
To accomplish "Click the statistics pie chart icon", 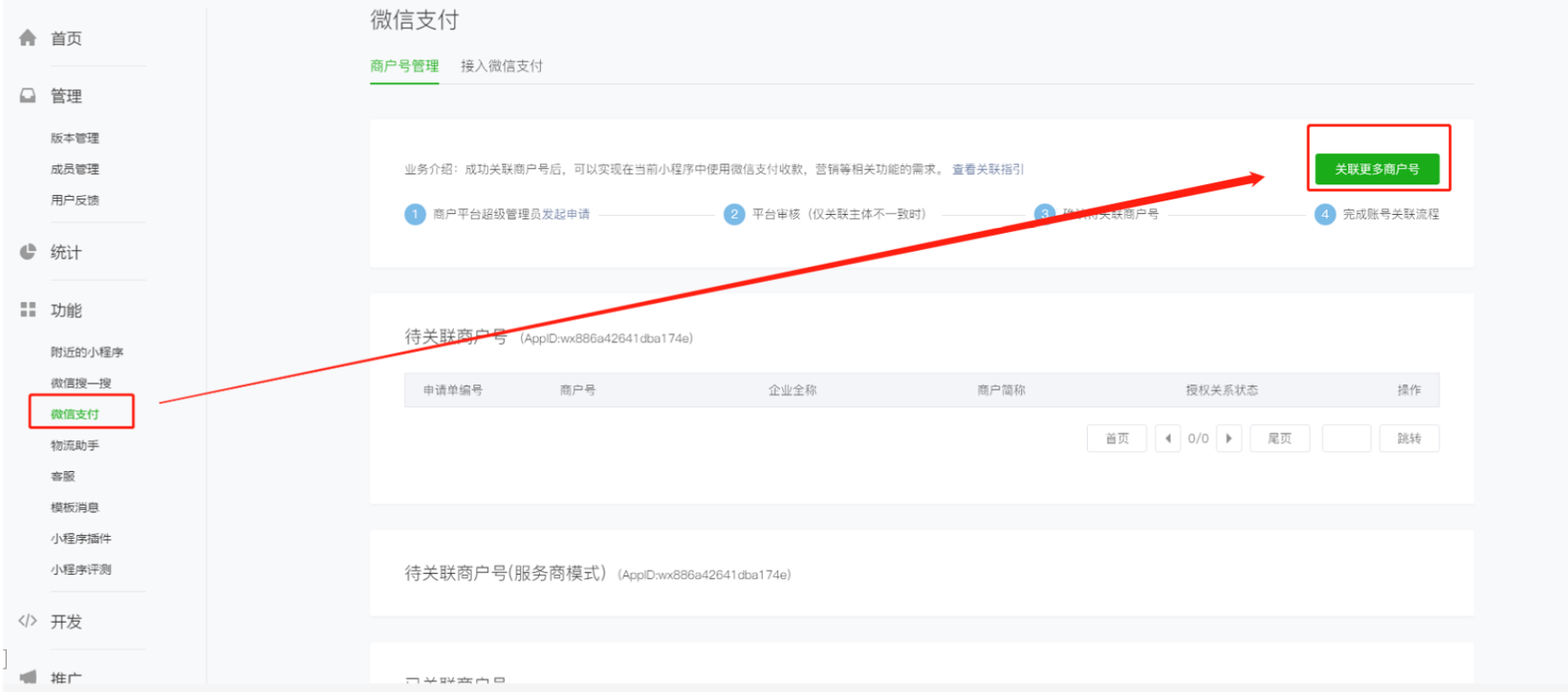I will [28, 252].
